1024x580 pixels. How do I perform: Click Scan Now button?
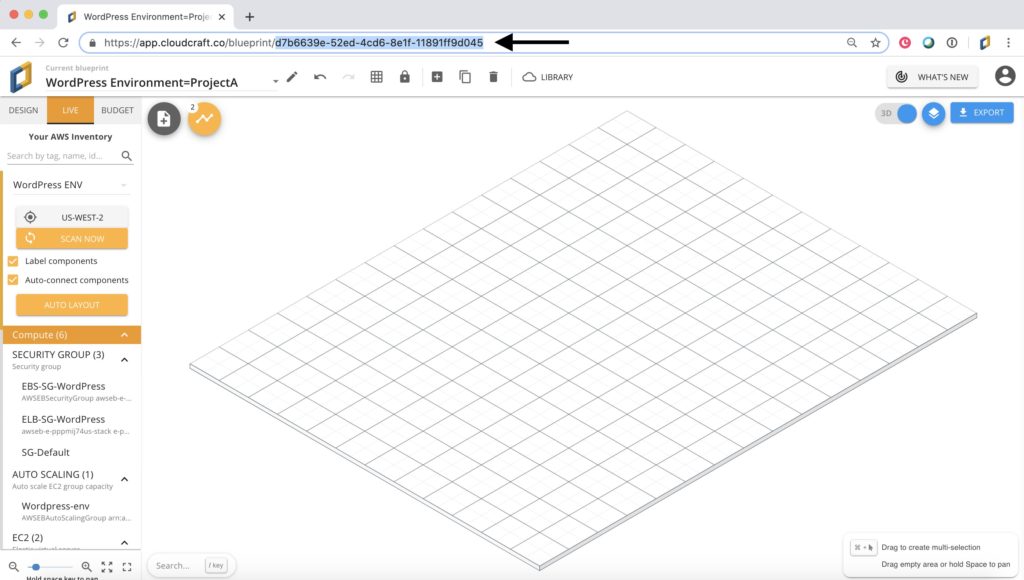tap(72, 238)
